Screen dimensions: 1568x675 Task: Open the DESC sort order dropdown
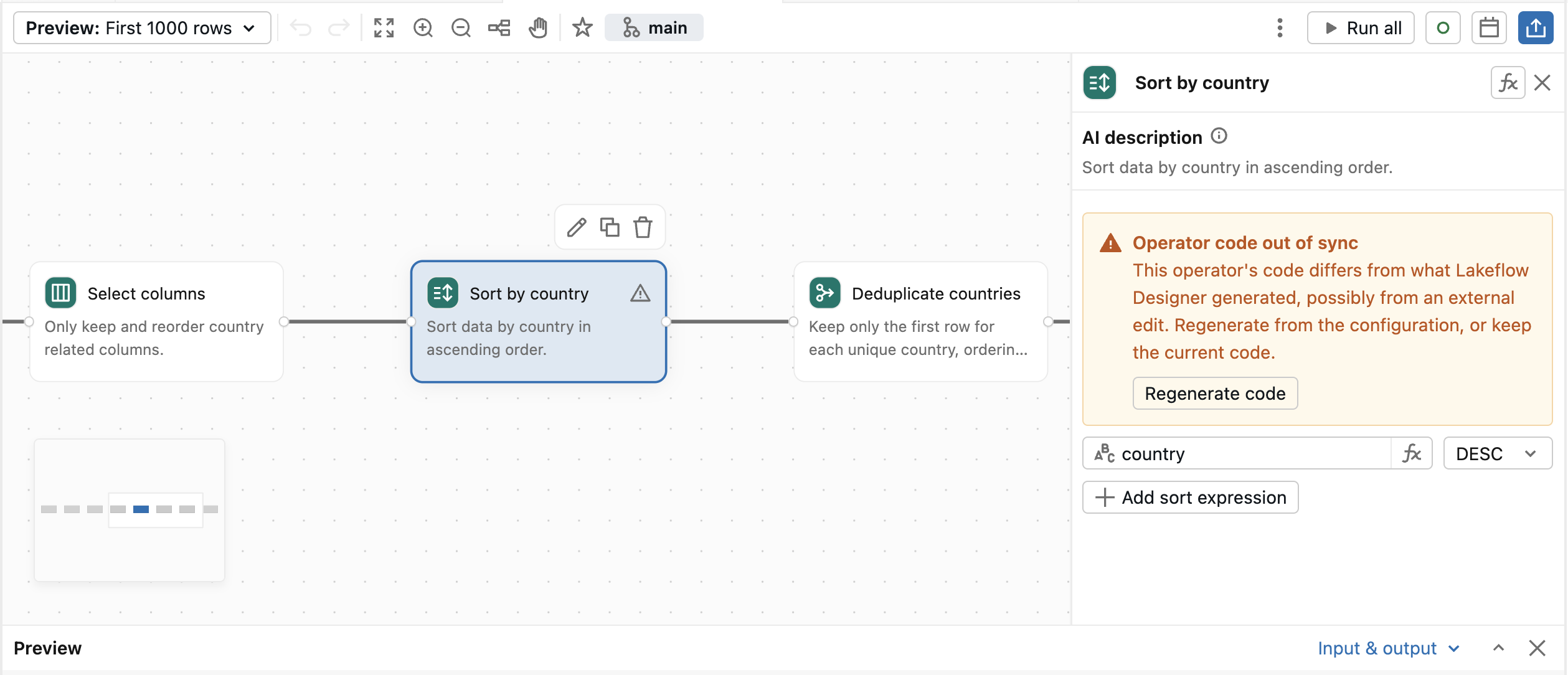(x=1497, y=453)
